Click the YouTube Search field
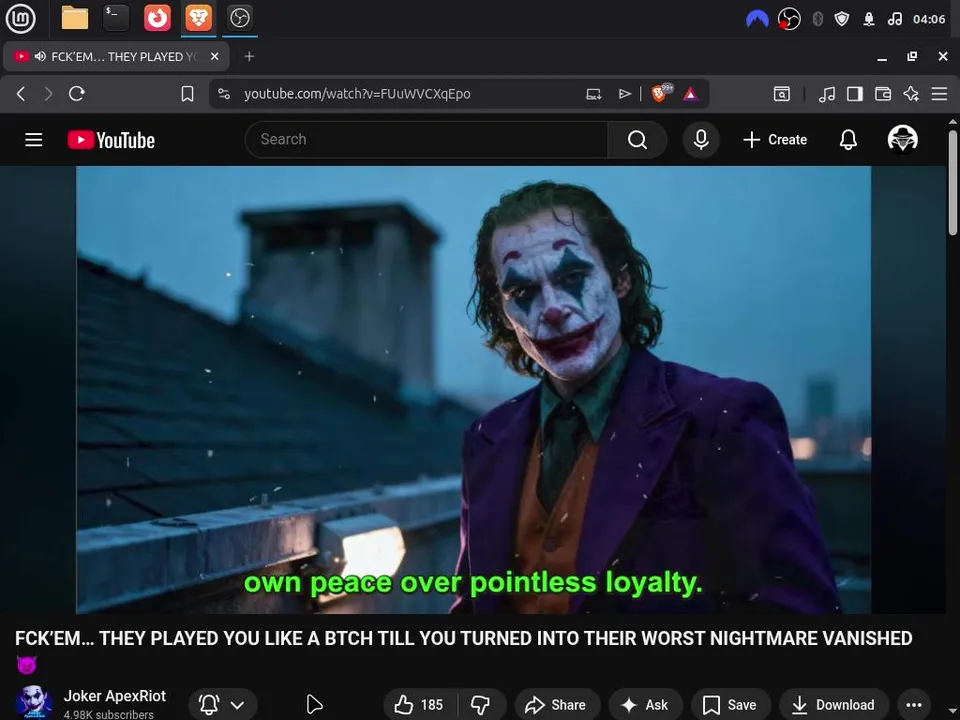Image resolution: width=960 pixels, height=720 pixels. tap(426, 140)
